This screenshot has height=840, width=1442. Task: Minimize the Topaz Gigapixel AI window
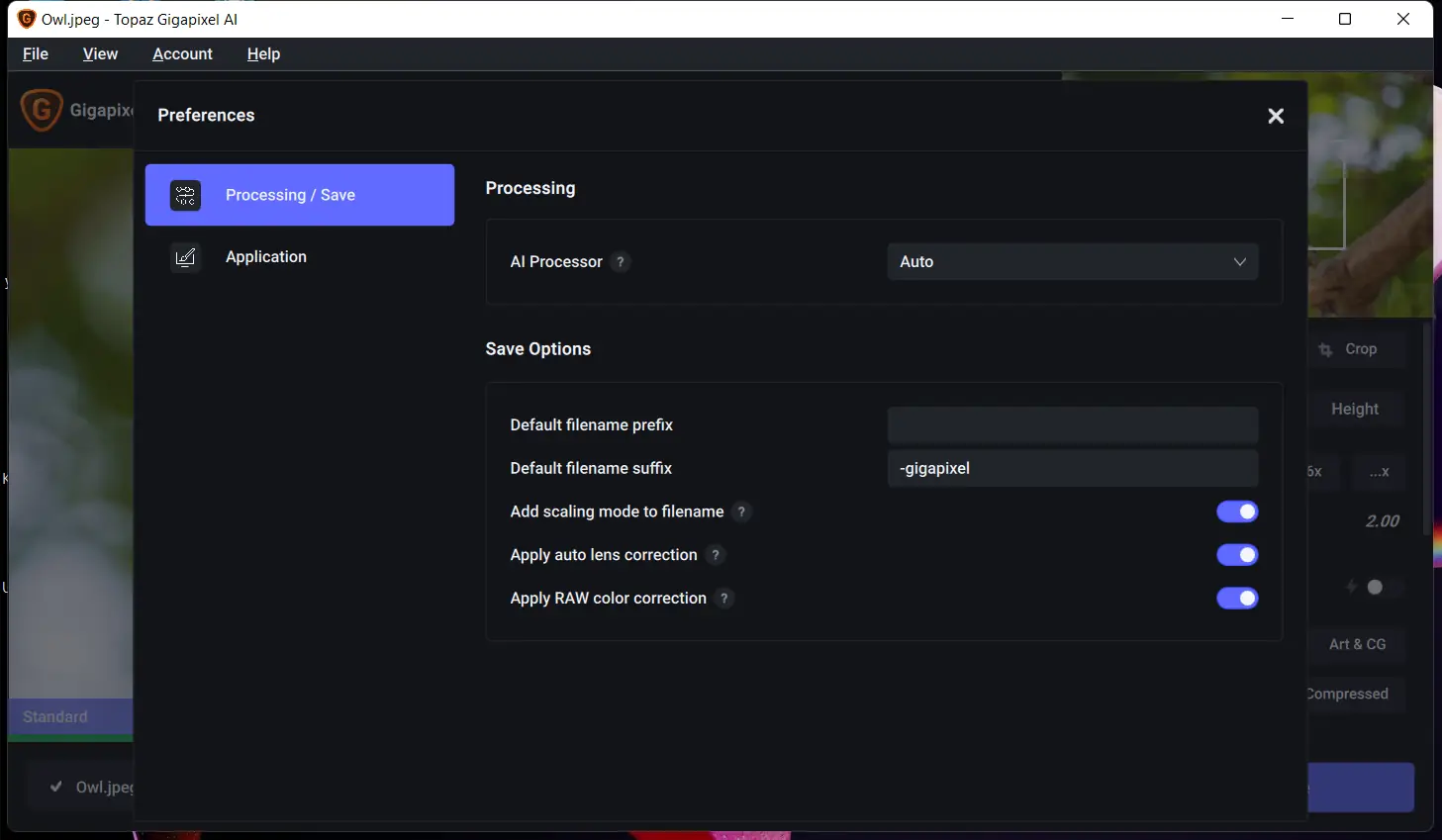coord(1288,19)
